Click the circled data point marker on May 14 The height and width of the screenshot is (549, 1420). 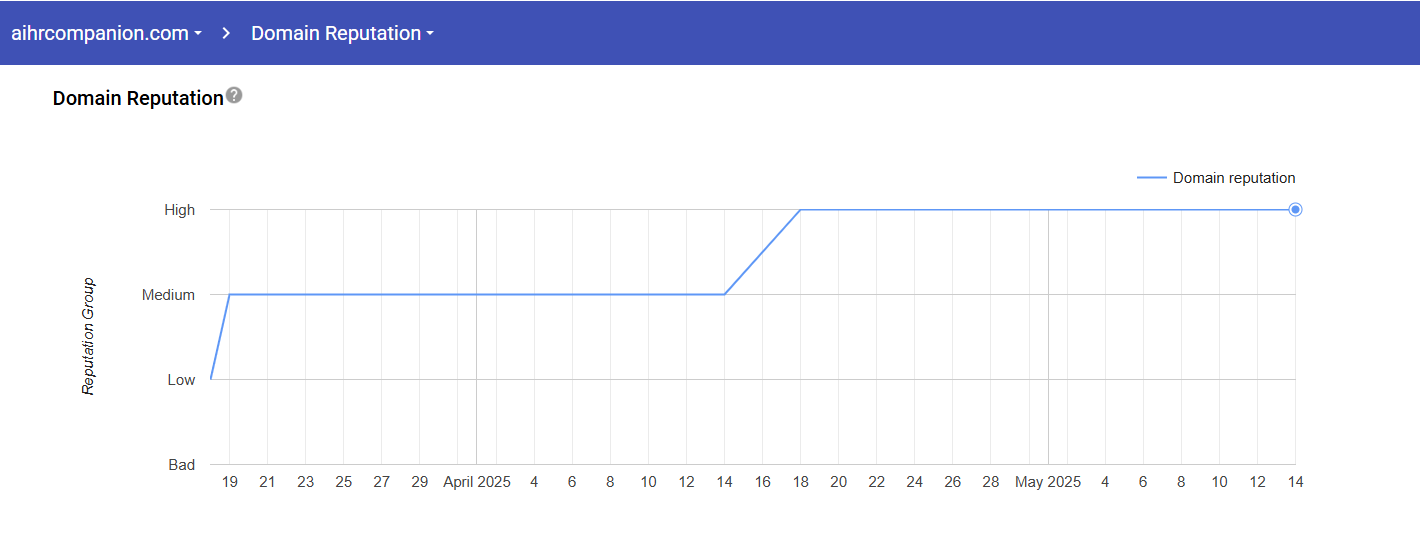tap(1295, 210)
